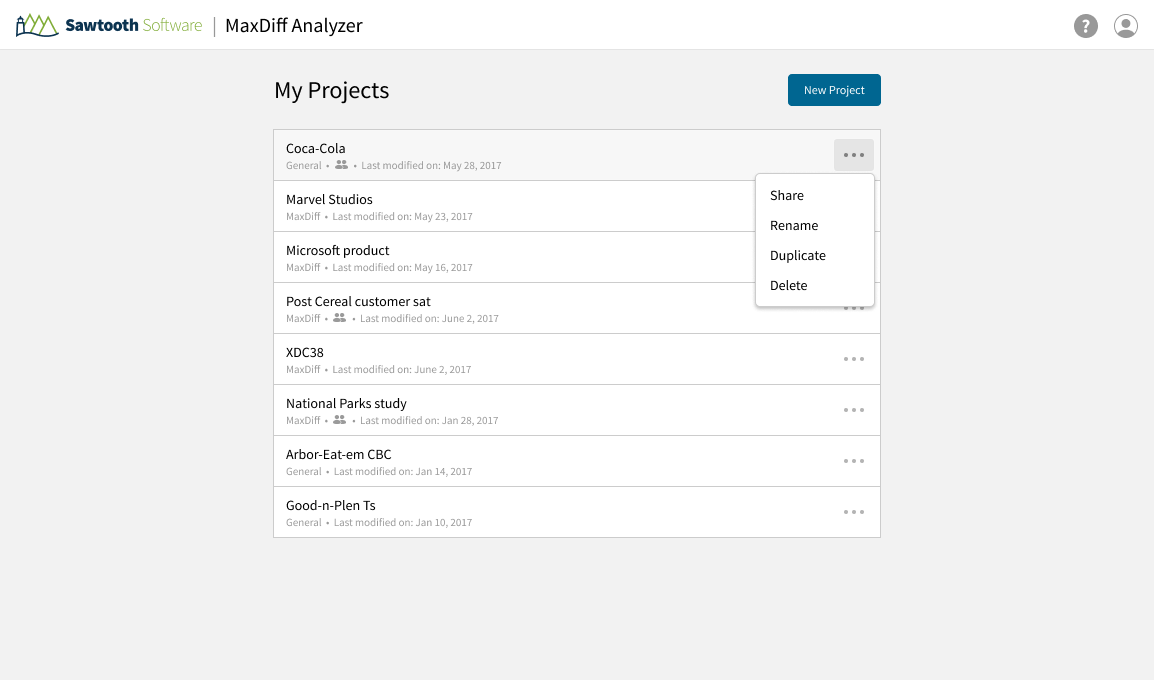Image resolution: width=1154 pixels, height=680 pixels.
Task: Click the help question mark icon
Action: [x=1085, y=26]
